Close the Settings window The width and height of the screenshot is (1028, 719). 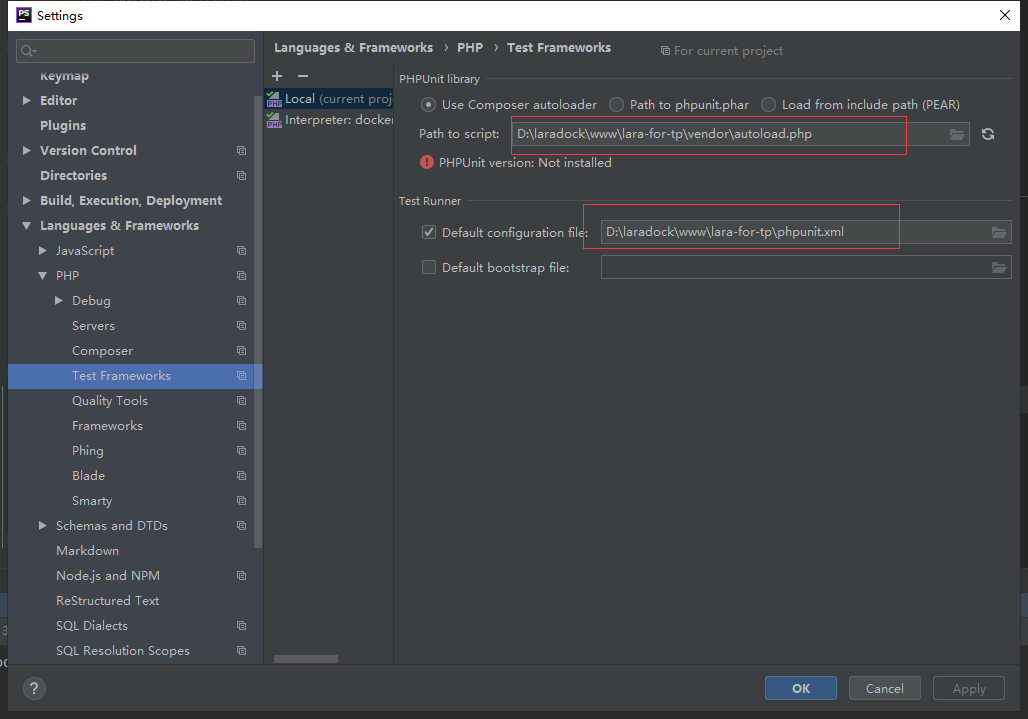(1004, 15)
